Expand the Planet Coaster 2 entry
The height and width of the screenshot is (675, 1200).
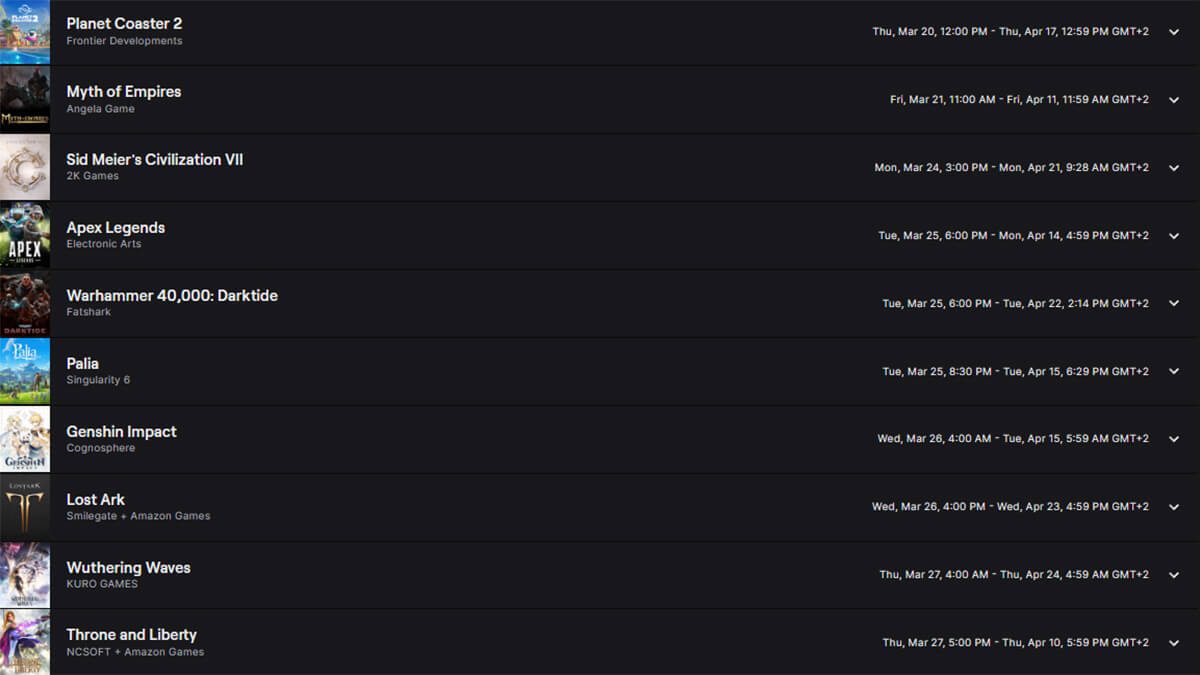pos(1174,31)
